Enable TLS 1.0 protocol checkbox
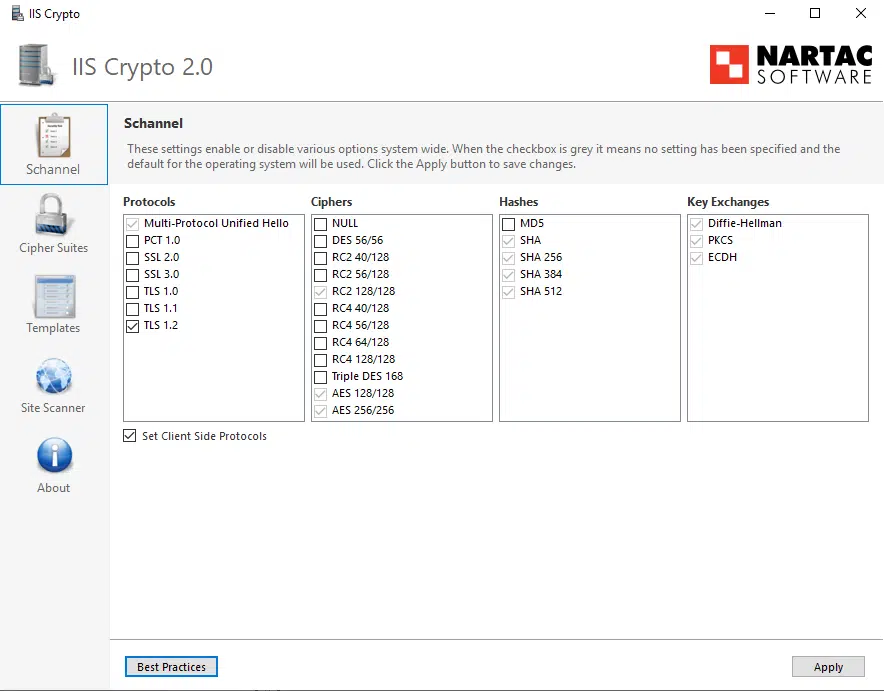 tap(132, 292)
